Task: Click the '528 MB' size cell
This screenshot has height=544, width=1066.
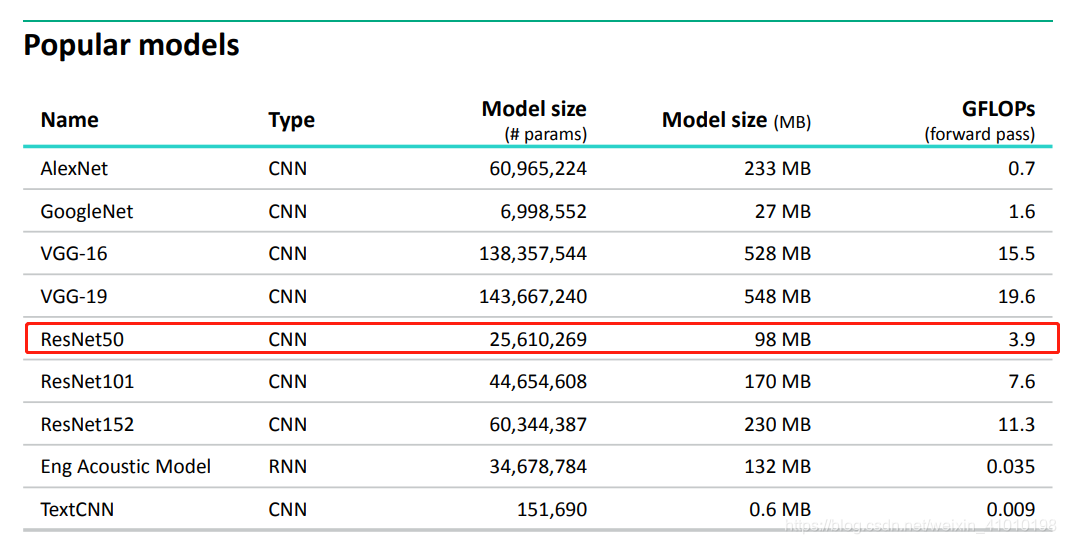Action: tap(777, 254)
